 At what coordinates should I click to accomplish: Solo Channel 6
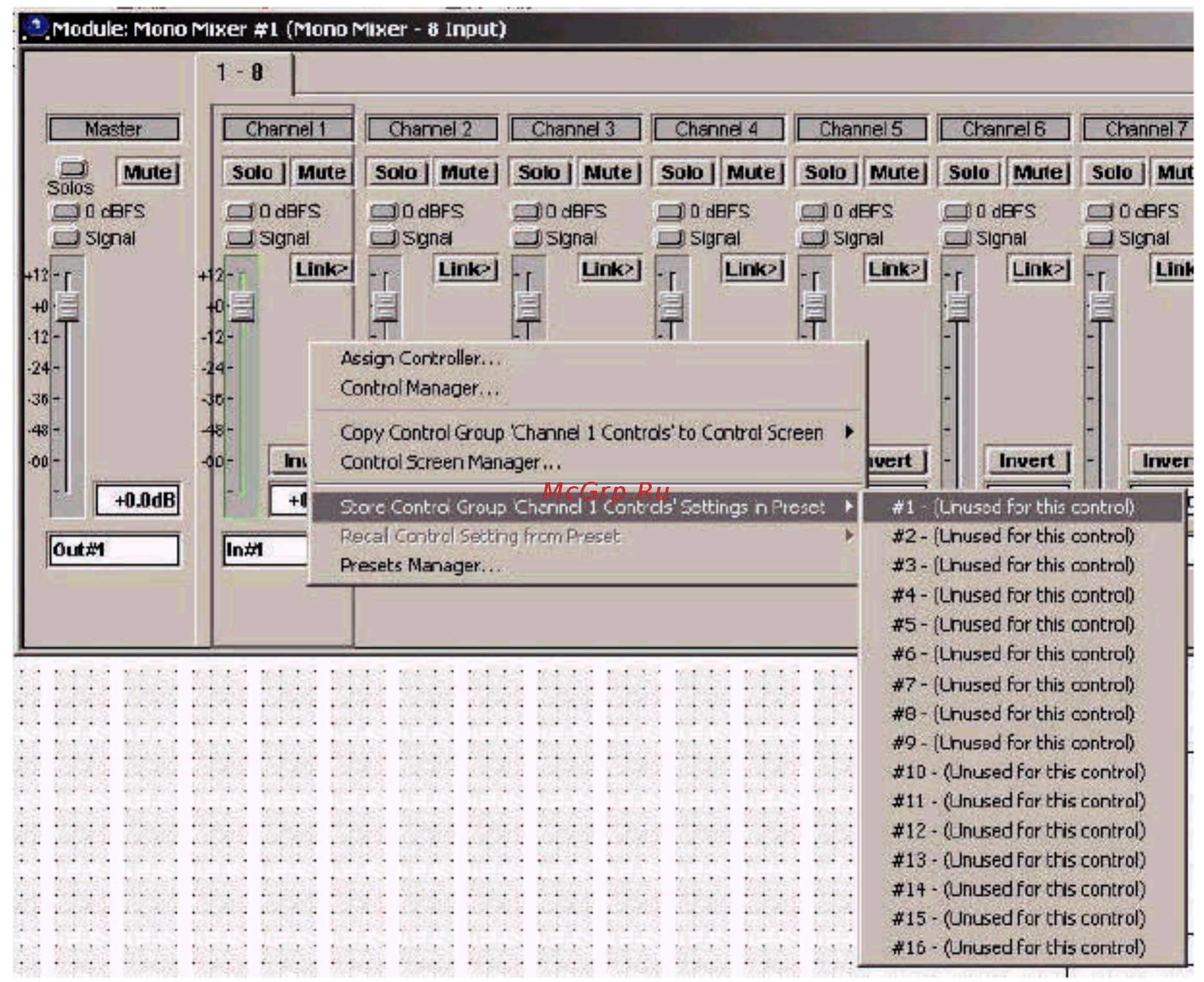click(x=970, y=173)
